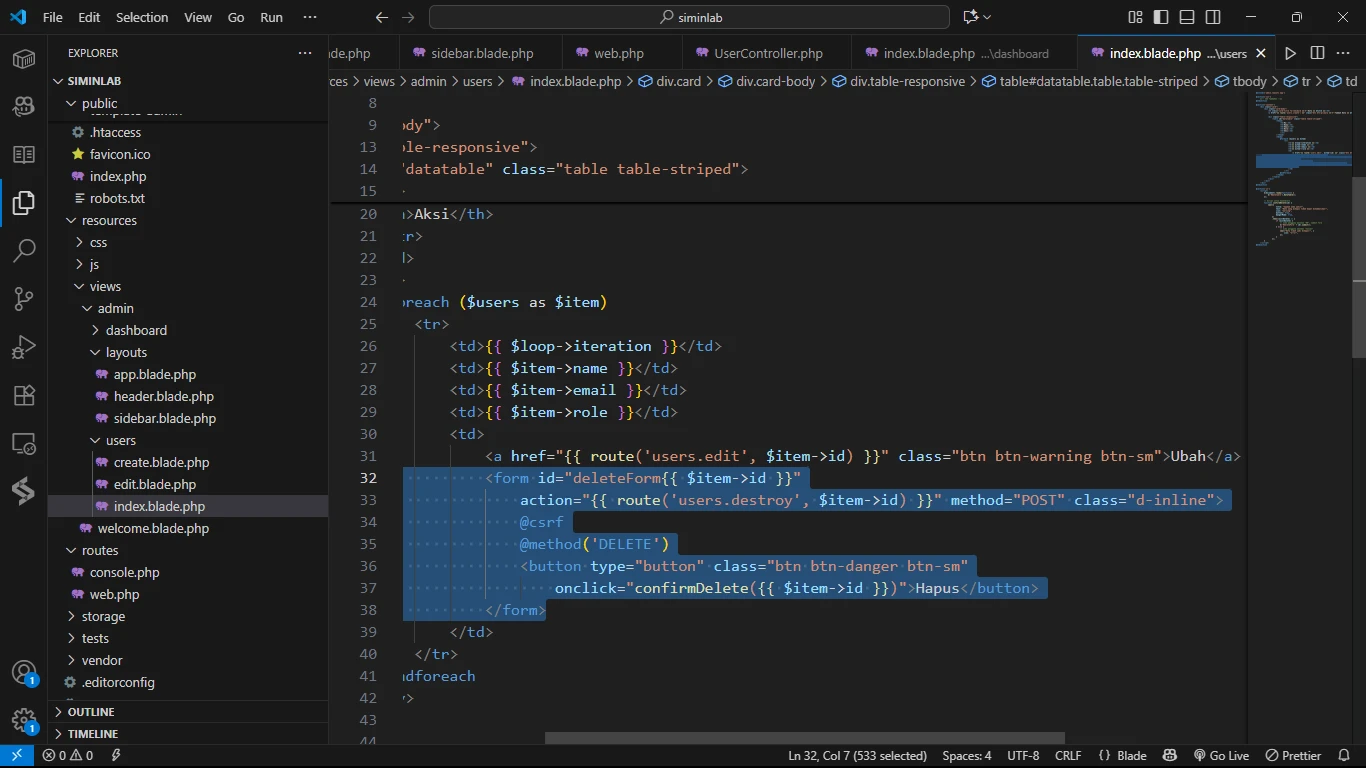Open the Run and Debug view
1366x768 pixels.
coord(24,347)
